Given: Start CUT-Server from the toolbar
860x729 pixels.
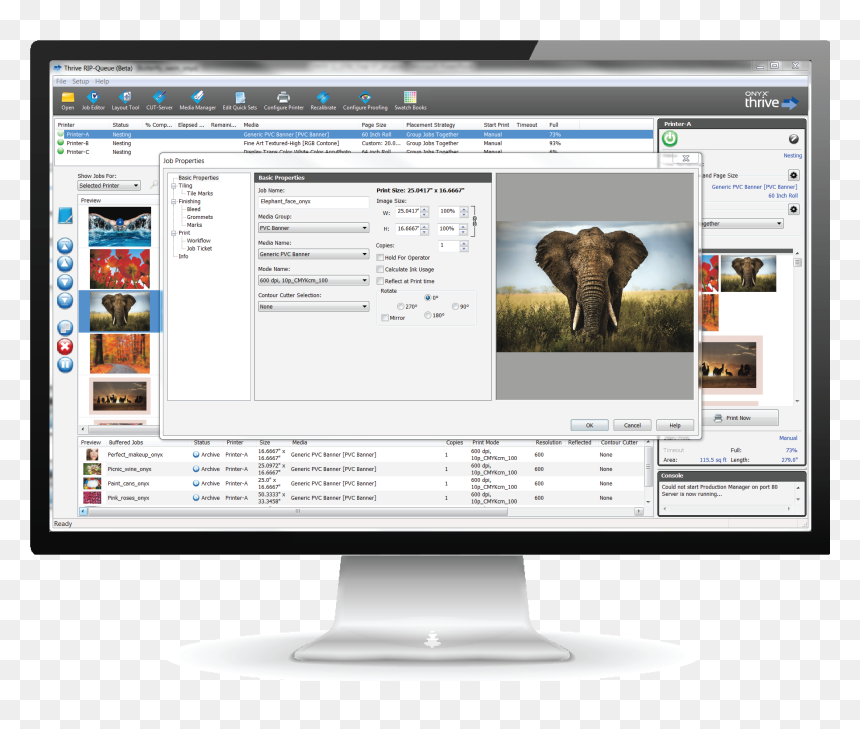Looking at the screenshot, I should (x=159, y=98).
